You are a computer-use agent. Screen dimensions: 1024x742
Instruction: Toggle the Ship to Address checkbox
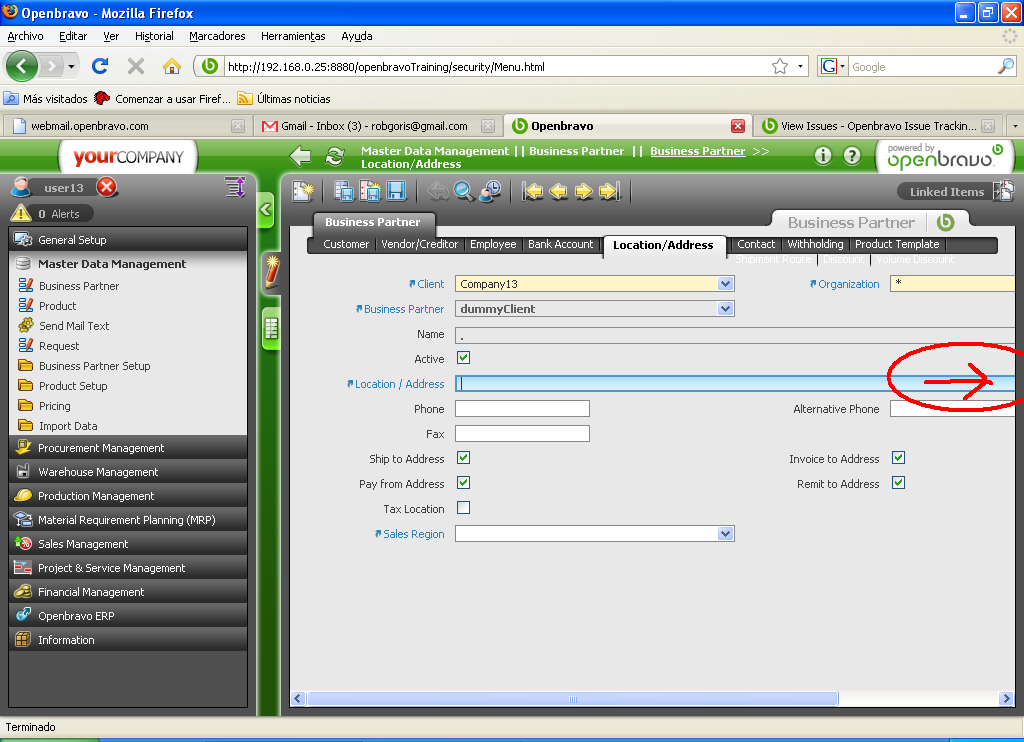[463, 458]
